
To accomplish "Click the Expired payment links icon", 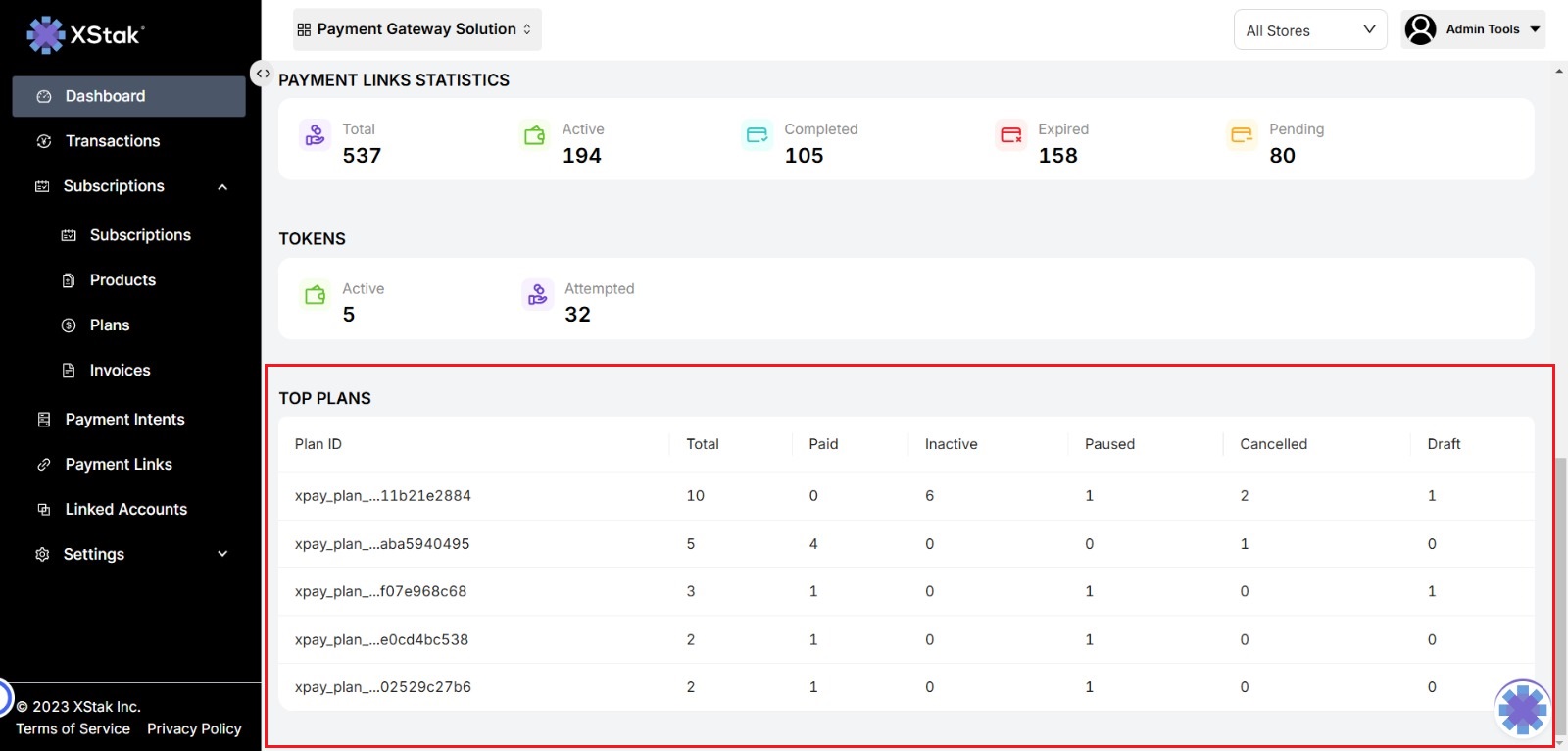I will point(1010,134).
